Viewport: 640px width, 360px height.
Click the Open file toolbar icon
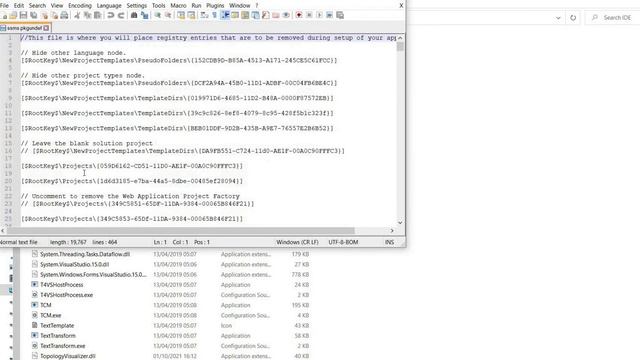(x=13, y=16)
